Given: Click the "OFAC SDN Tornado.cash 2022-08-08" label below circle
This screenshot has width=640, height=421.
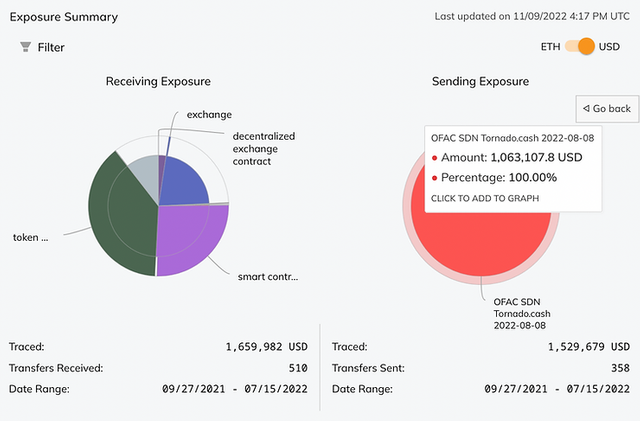Looking at the screenshot, I should coord(522,314).
